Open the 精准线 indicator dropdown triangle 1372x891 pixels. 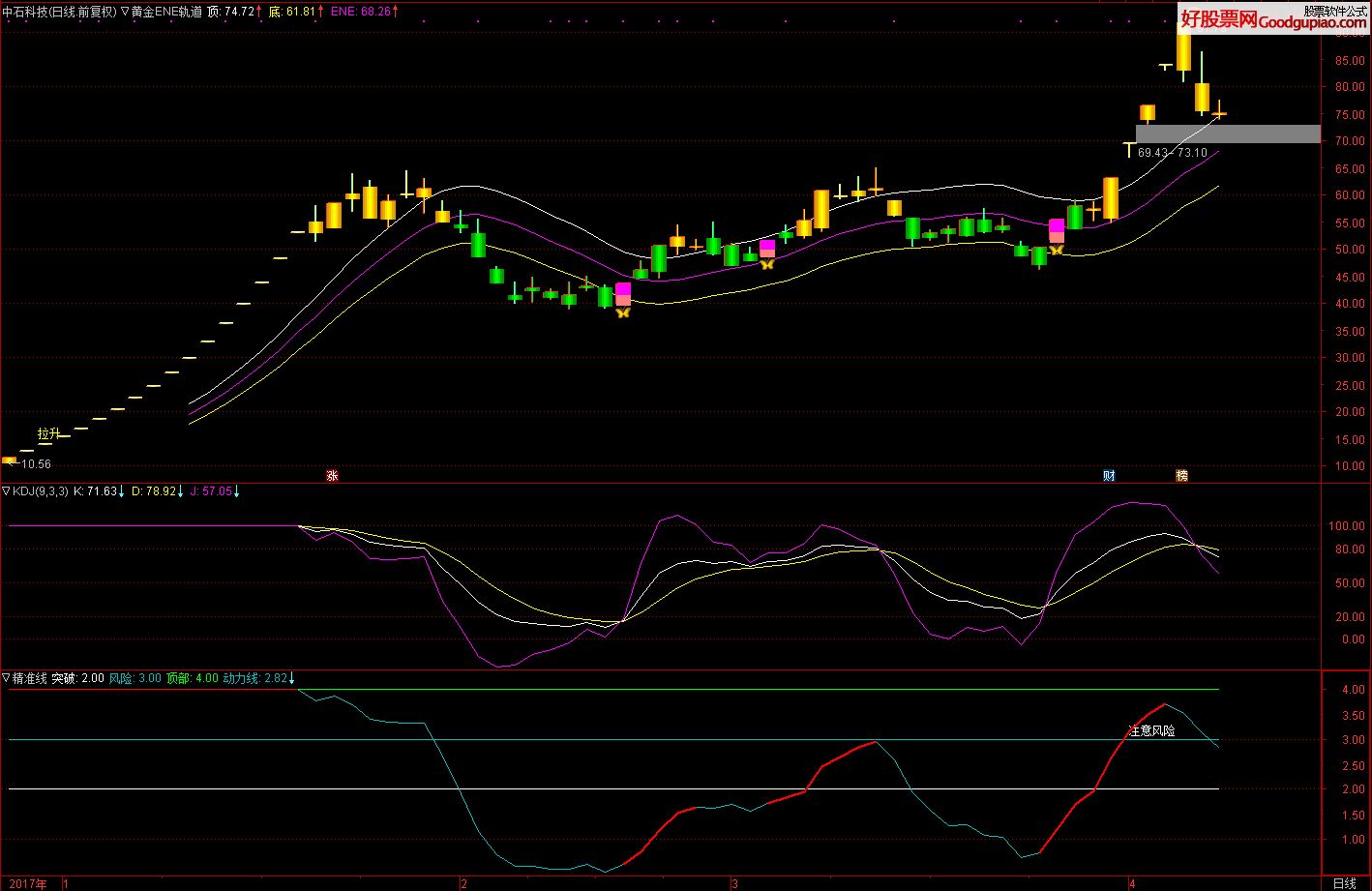click(7, 678)
